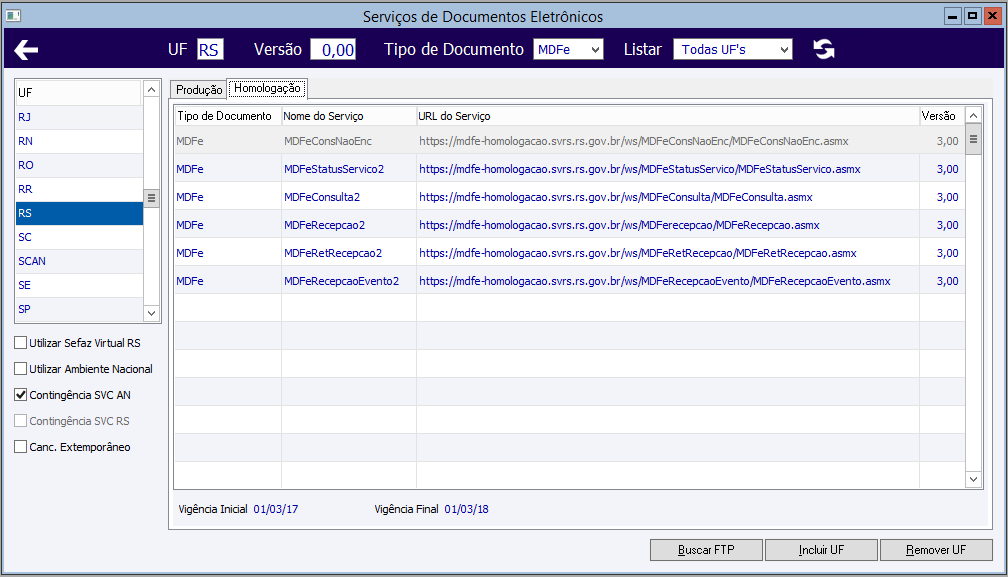Select SC in the UF list
The width and height of the screenshot is (1008, 577).
(78, 237)
